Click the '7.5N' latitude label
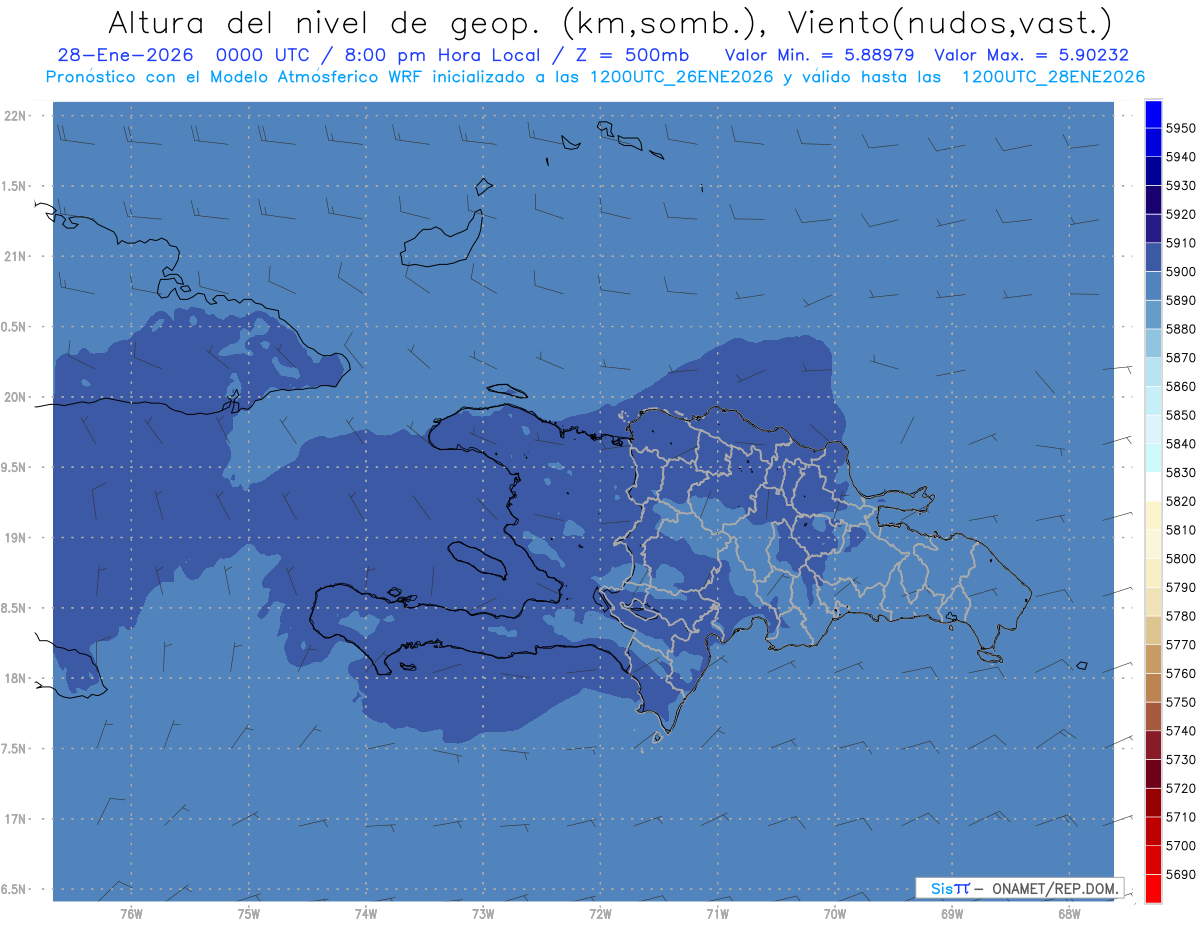The height and width of the screenshot is (927, 1200). pos(14,749)
